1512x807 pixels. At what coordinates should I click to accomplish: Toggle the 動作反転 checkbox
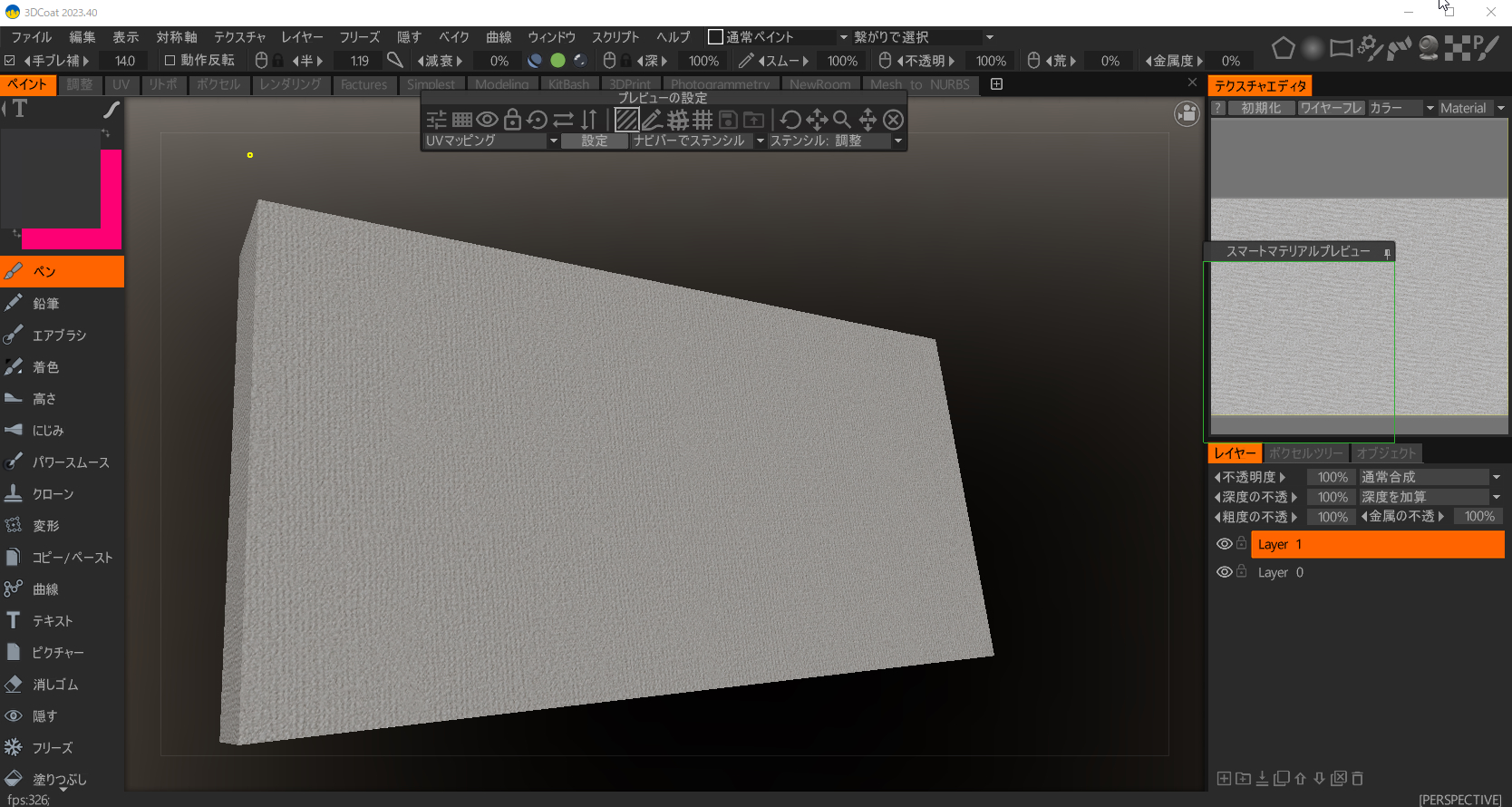point(170,61)
